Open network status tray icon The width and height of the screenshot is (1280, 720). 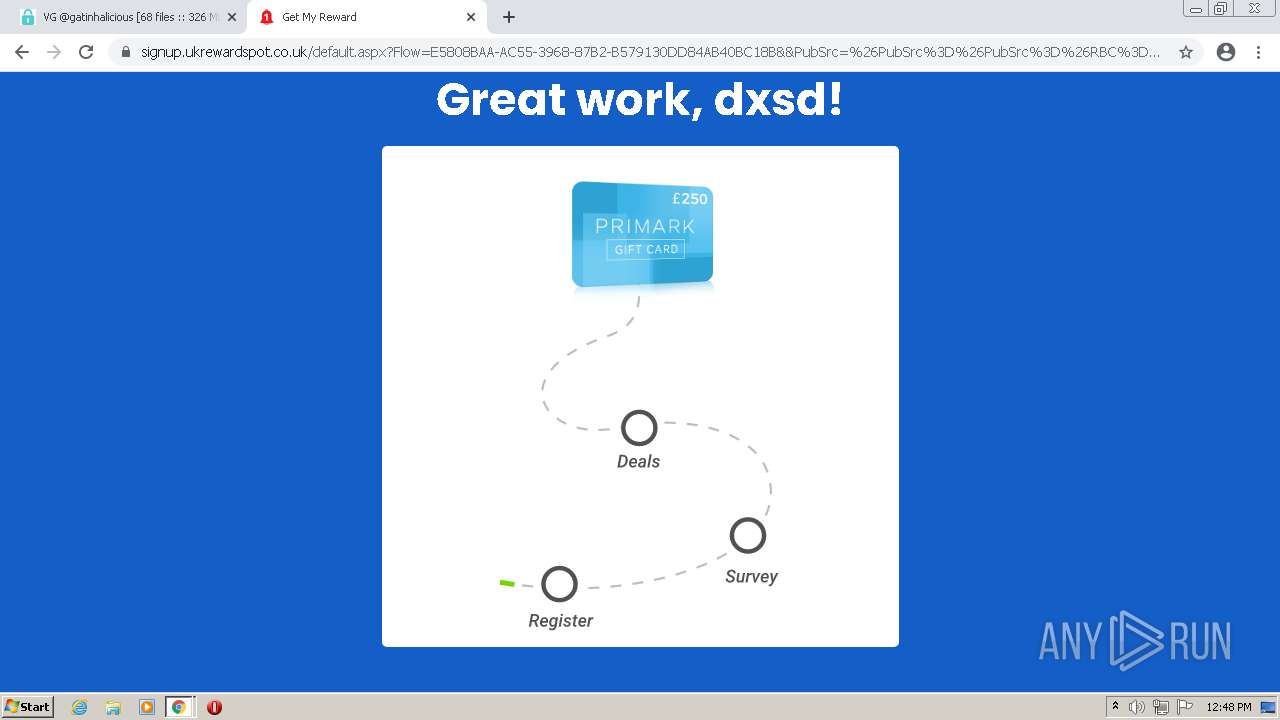[x=1161, y=707]
